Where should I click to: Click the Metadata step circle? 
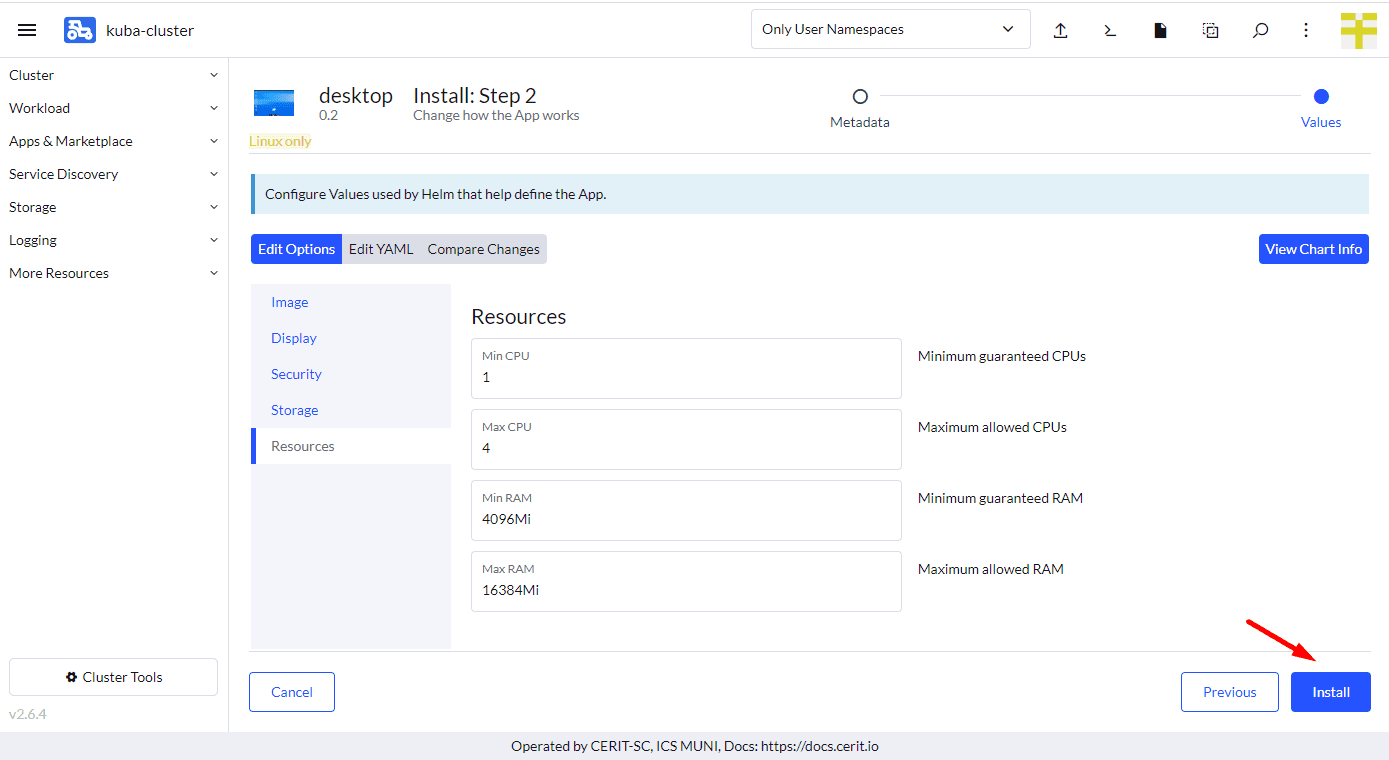click(x=860, y=97)
